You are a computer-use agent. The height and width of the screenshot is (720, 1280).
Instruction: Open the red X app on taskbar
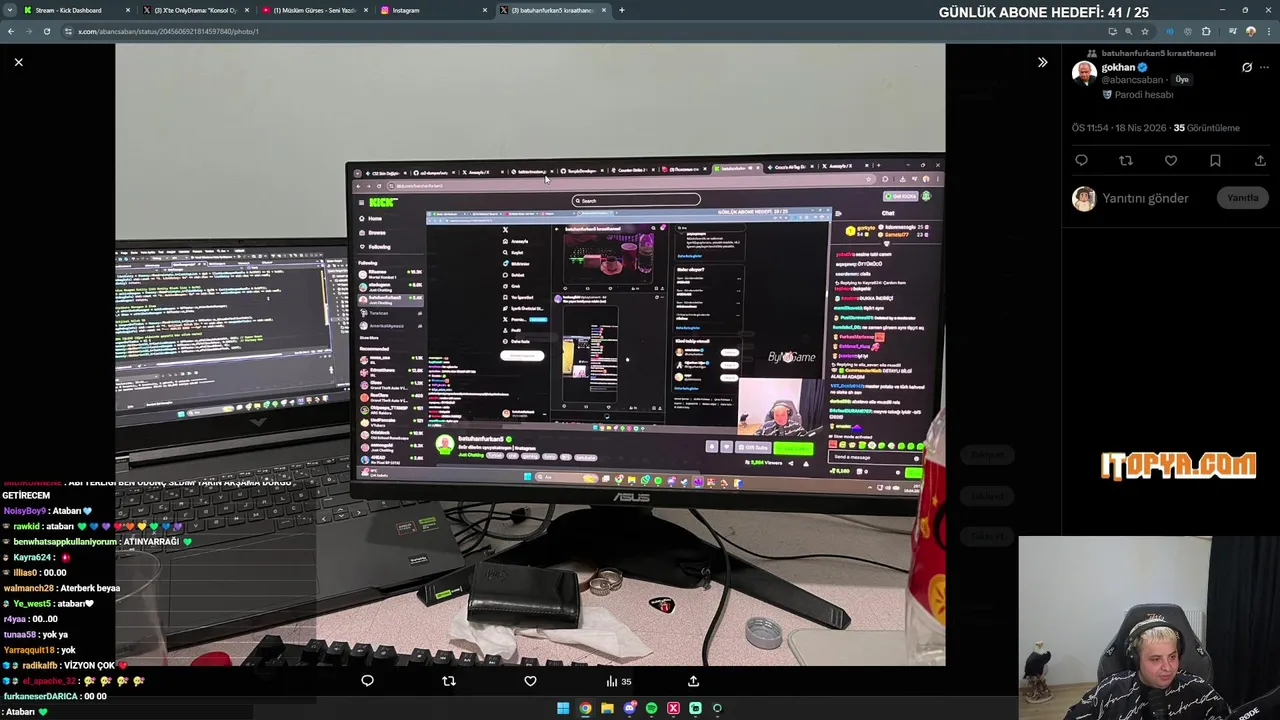coord(673,708)
